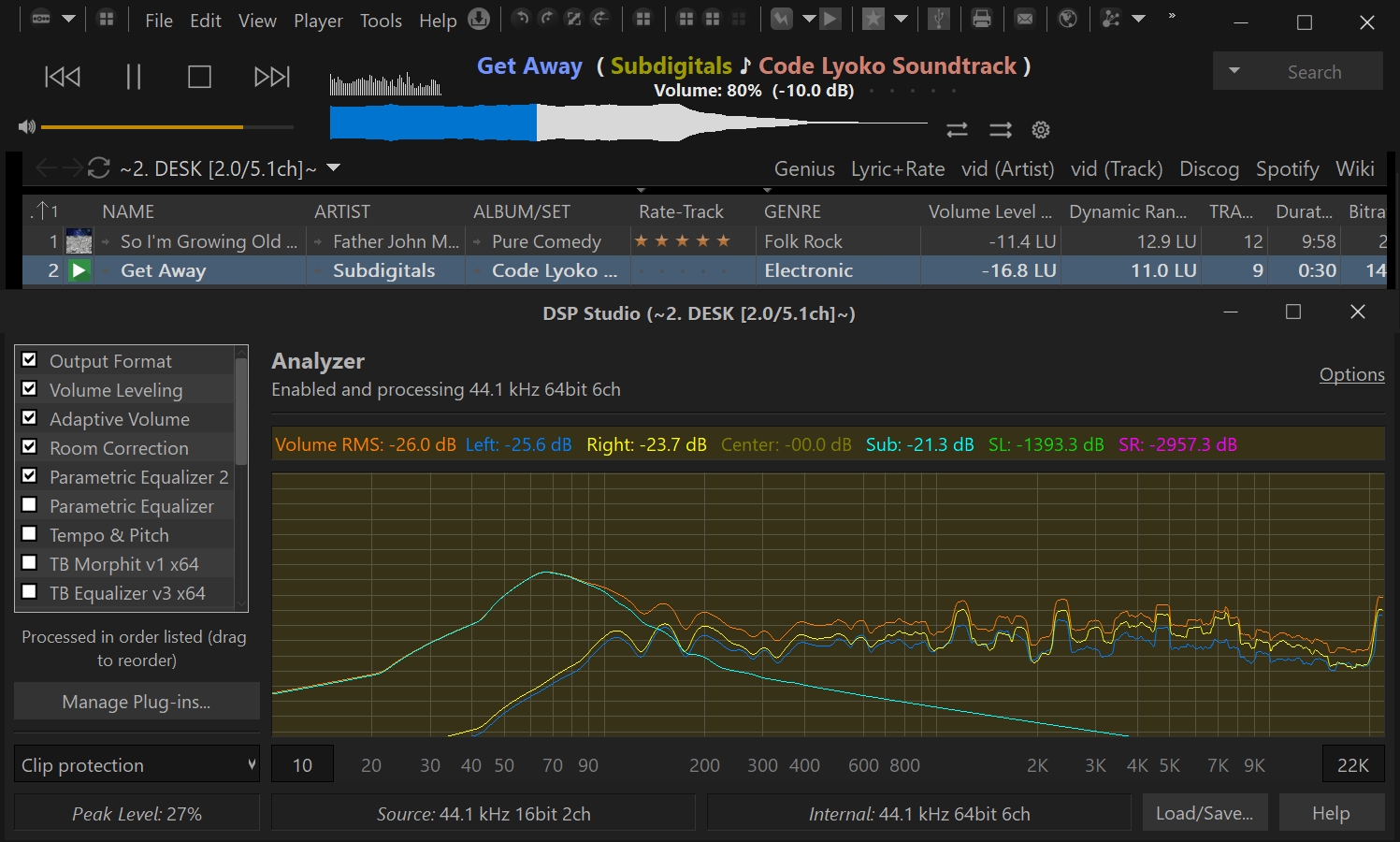
Task: Expand toolbar overflow double-chevron
Action: pyautogui.click(x=1172, y=16)
